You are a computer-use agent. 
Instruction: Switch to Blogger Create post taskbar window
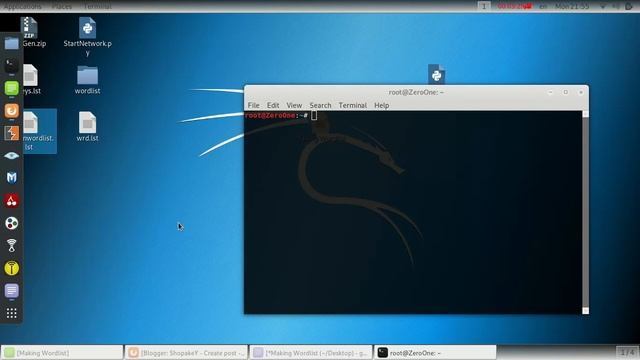tap(186, 353)
